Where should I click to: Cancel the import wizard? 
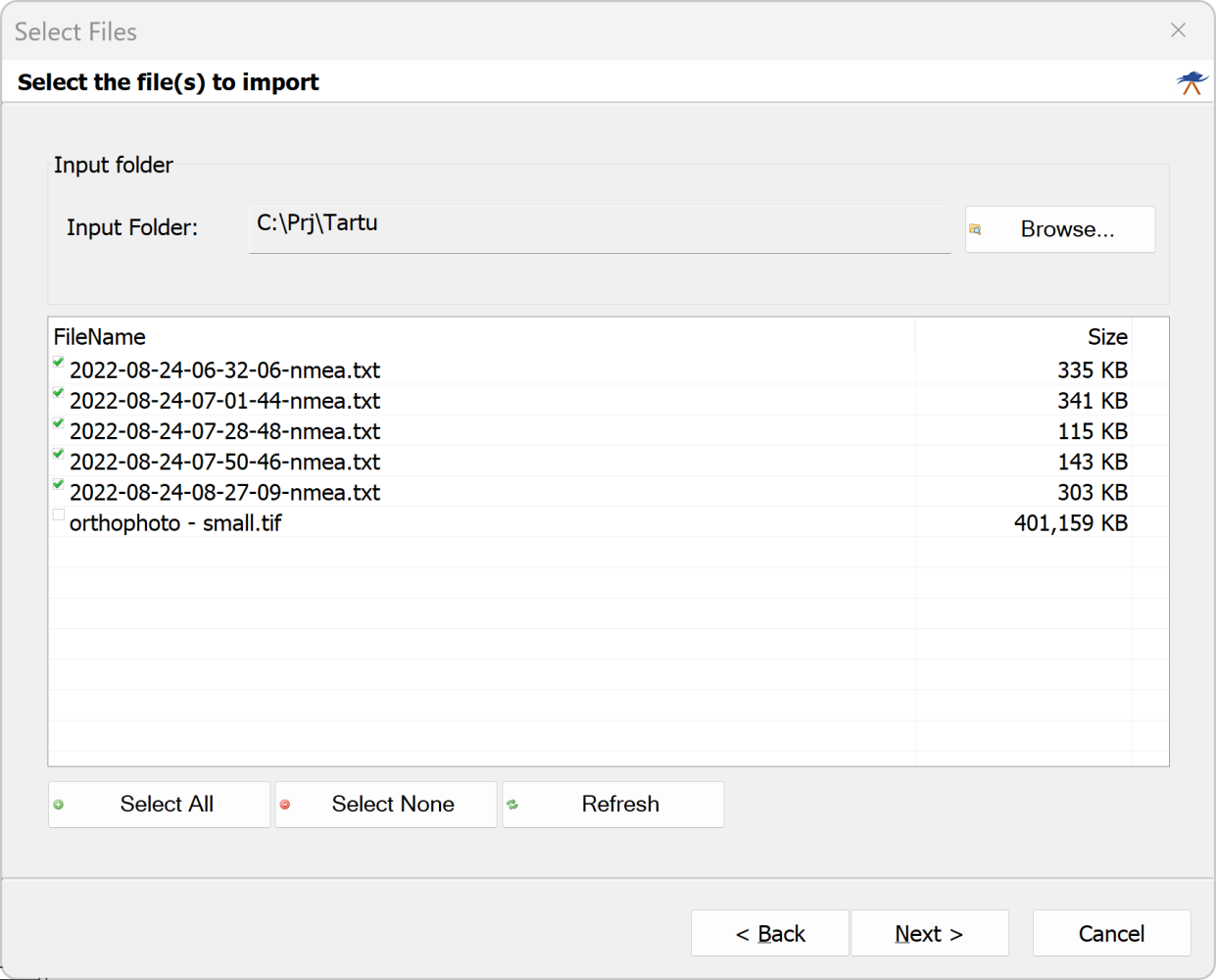[1111, 933]
